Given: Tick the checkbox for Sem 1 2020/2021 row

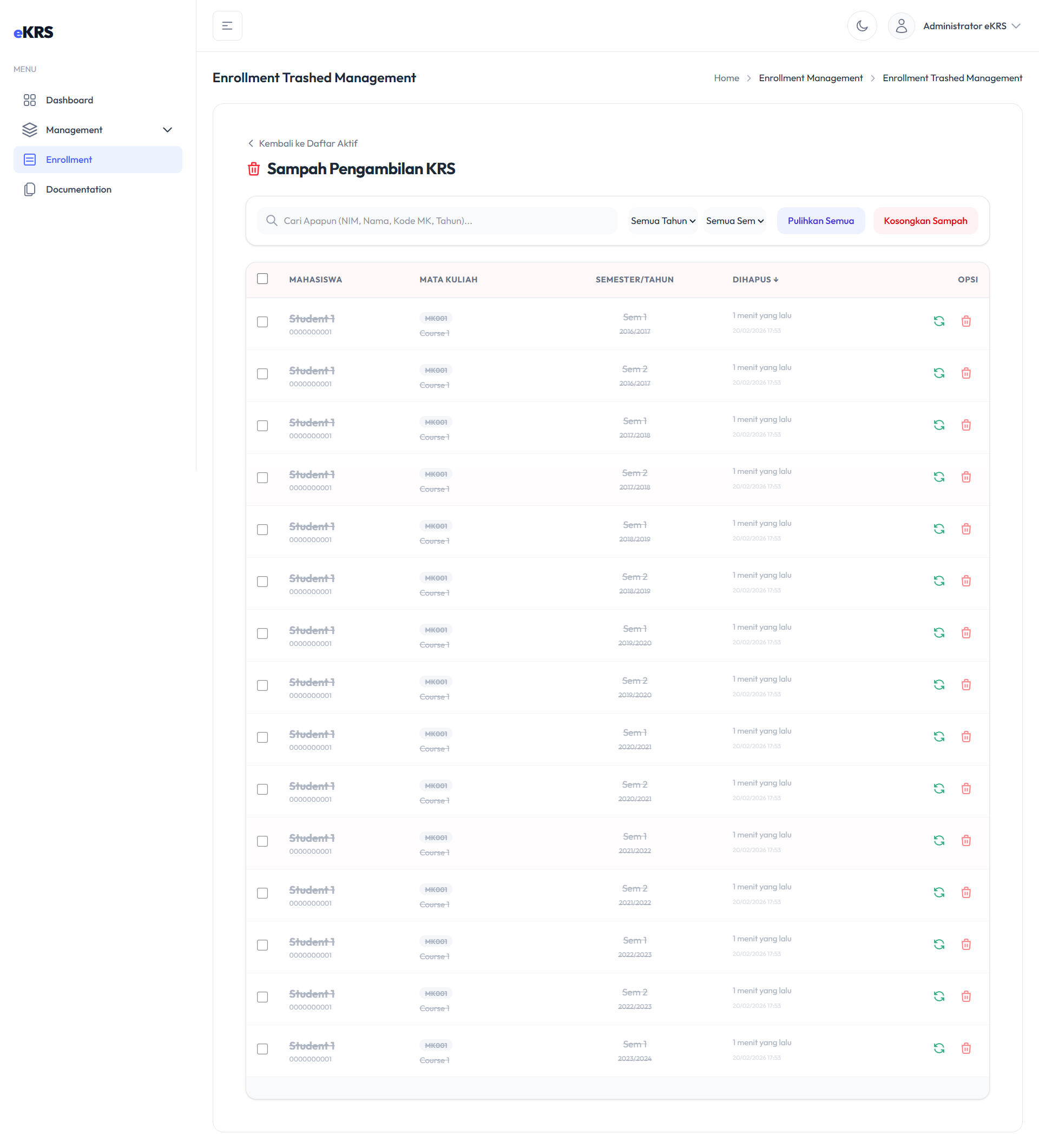Looking at the screenshot, I should coord(262,737).
